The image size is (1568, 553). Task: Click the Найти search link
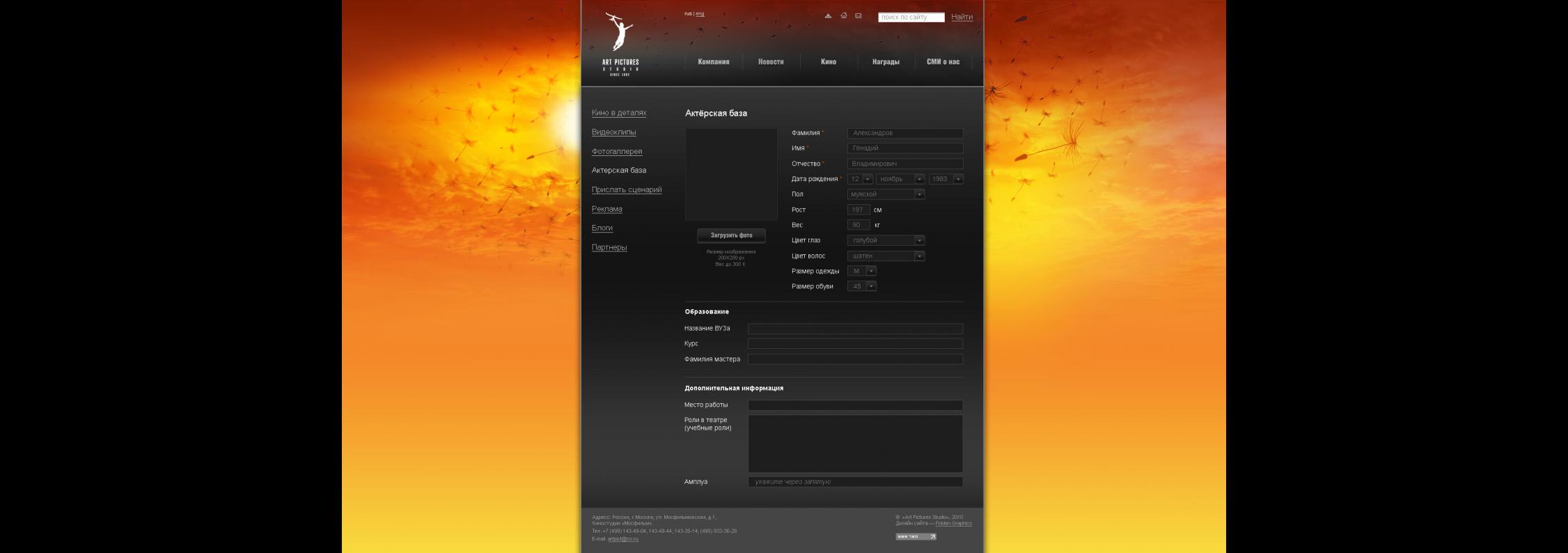pos(962,17)
